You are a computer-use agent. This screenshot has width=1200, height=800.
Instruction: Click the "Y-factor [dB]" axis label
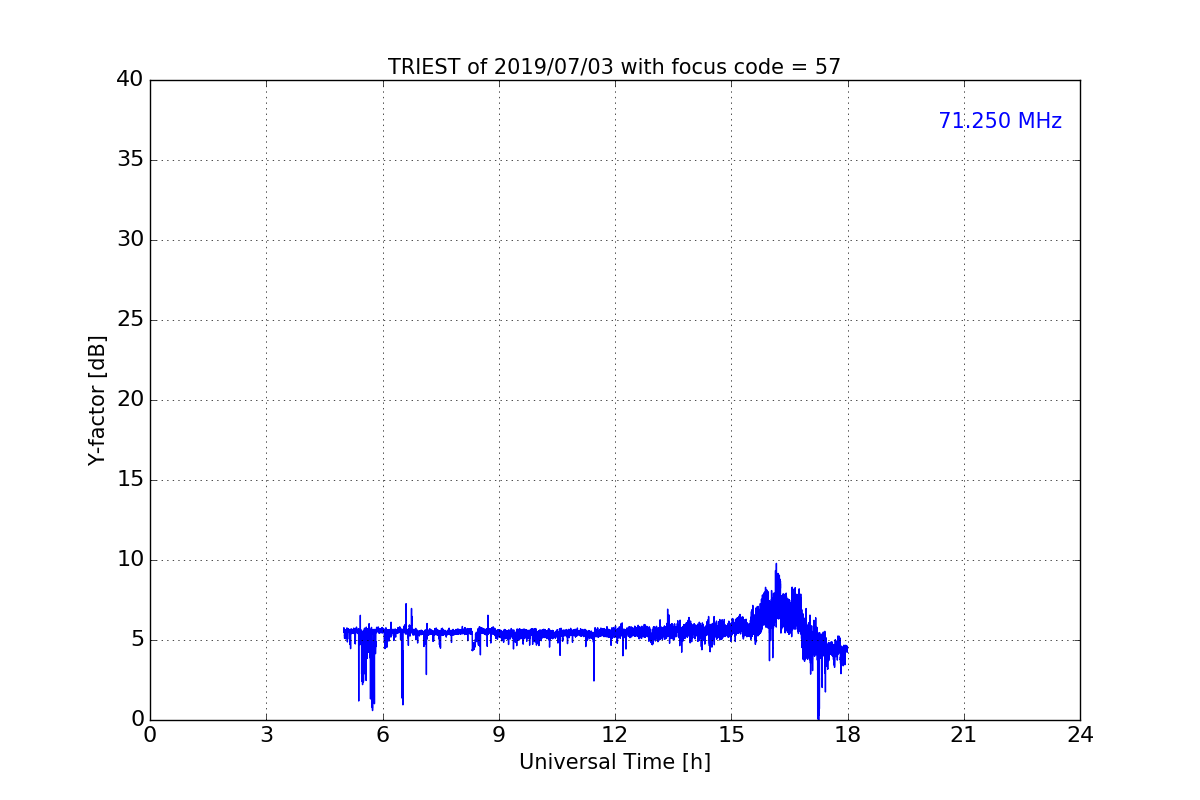(97, 400)
